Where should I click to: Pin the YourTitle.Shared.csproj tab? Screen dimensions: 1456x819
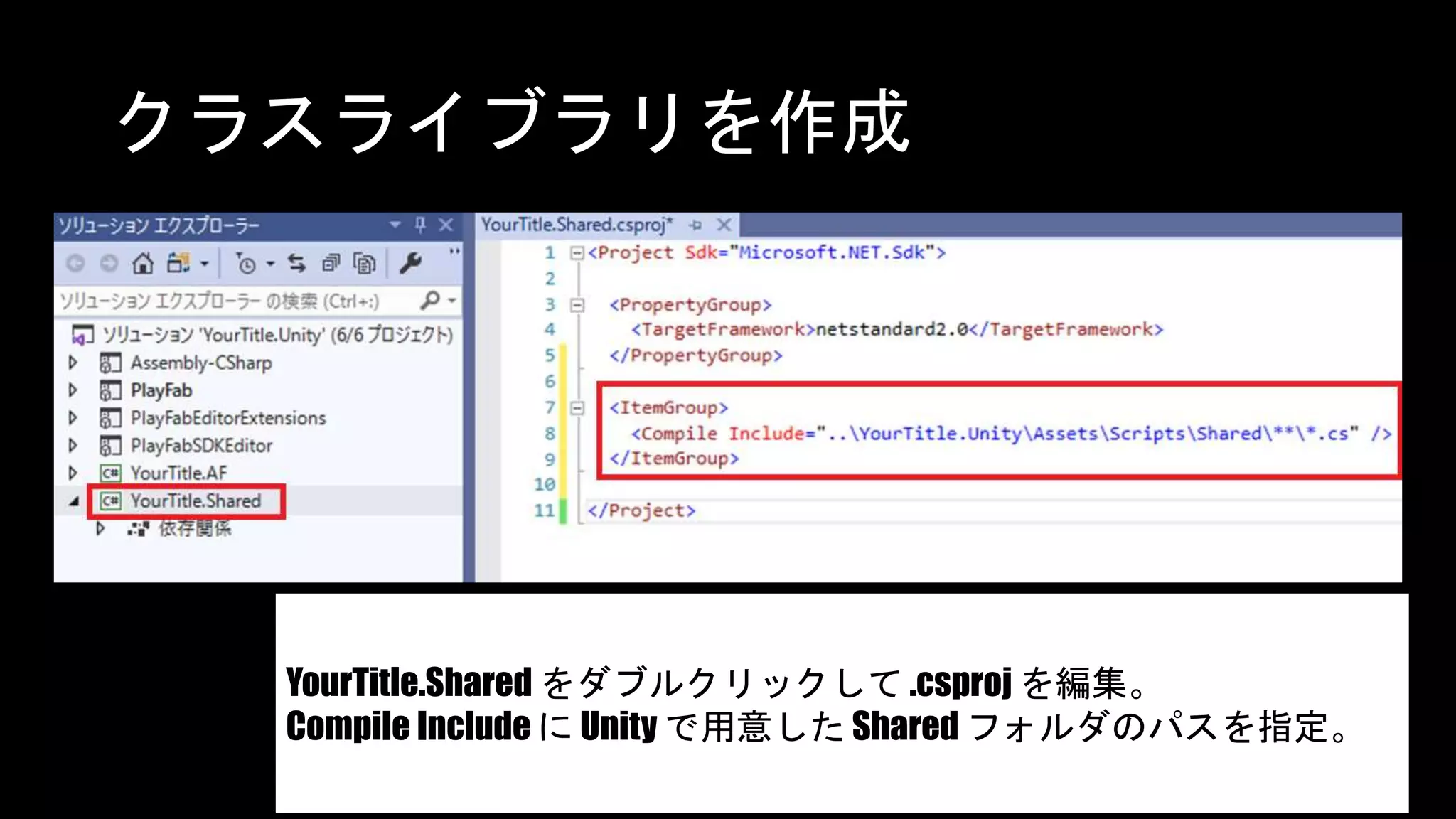(x=696, y=225)
